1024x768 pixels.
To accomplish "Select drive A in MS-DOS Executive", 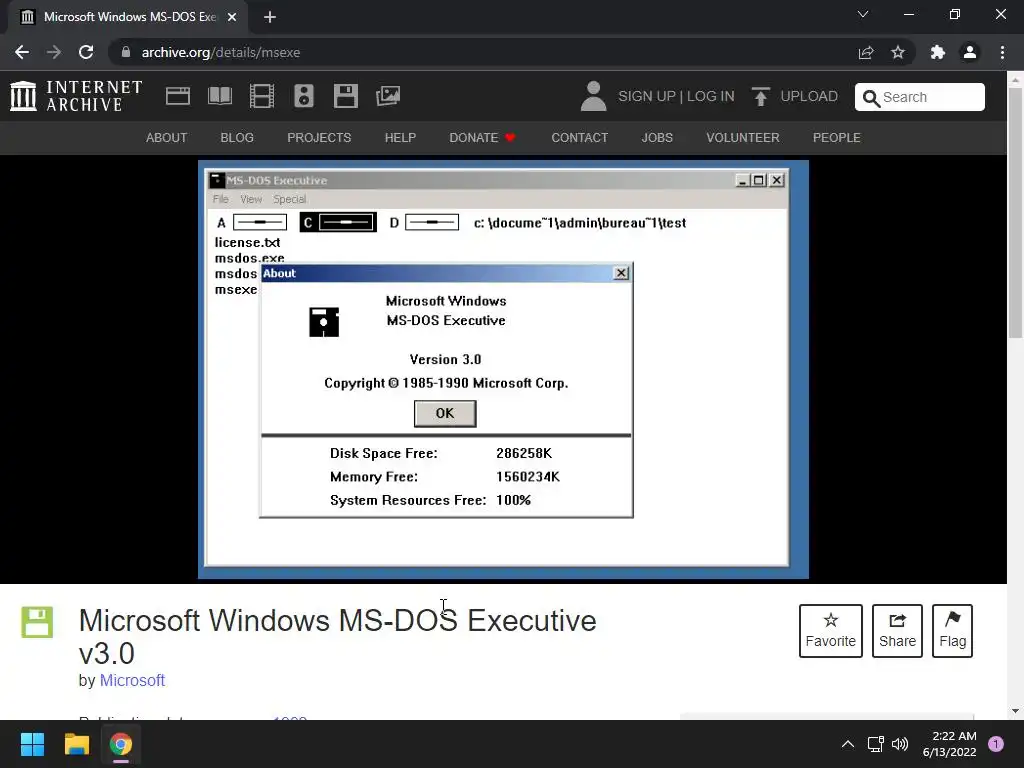I will pos(251,223).
